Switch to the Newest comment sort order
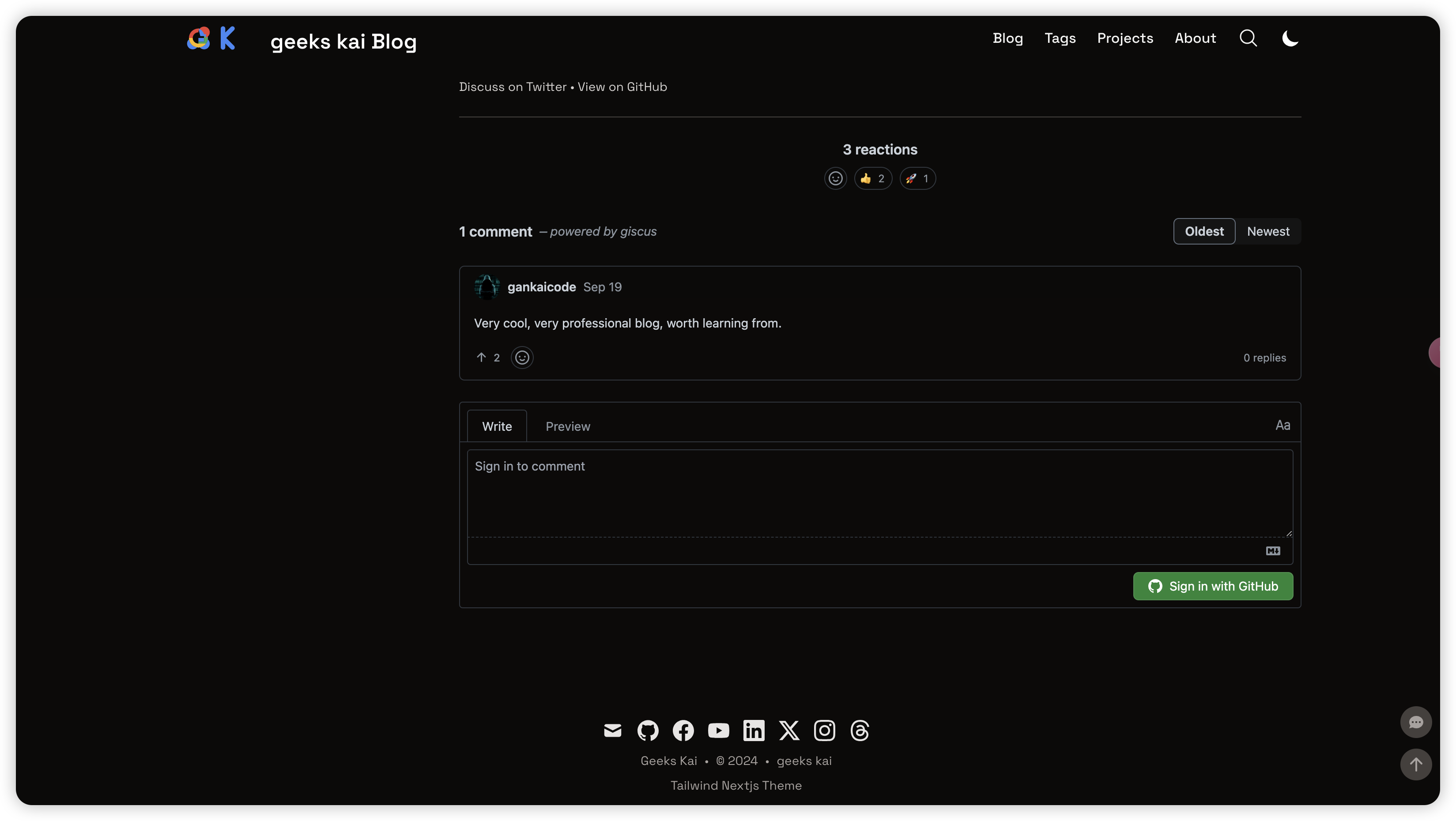The height and width of the screenshot is (821, 1456). (x=1268, y=230)
